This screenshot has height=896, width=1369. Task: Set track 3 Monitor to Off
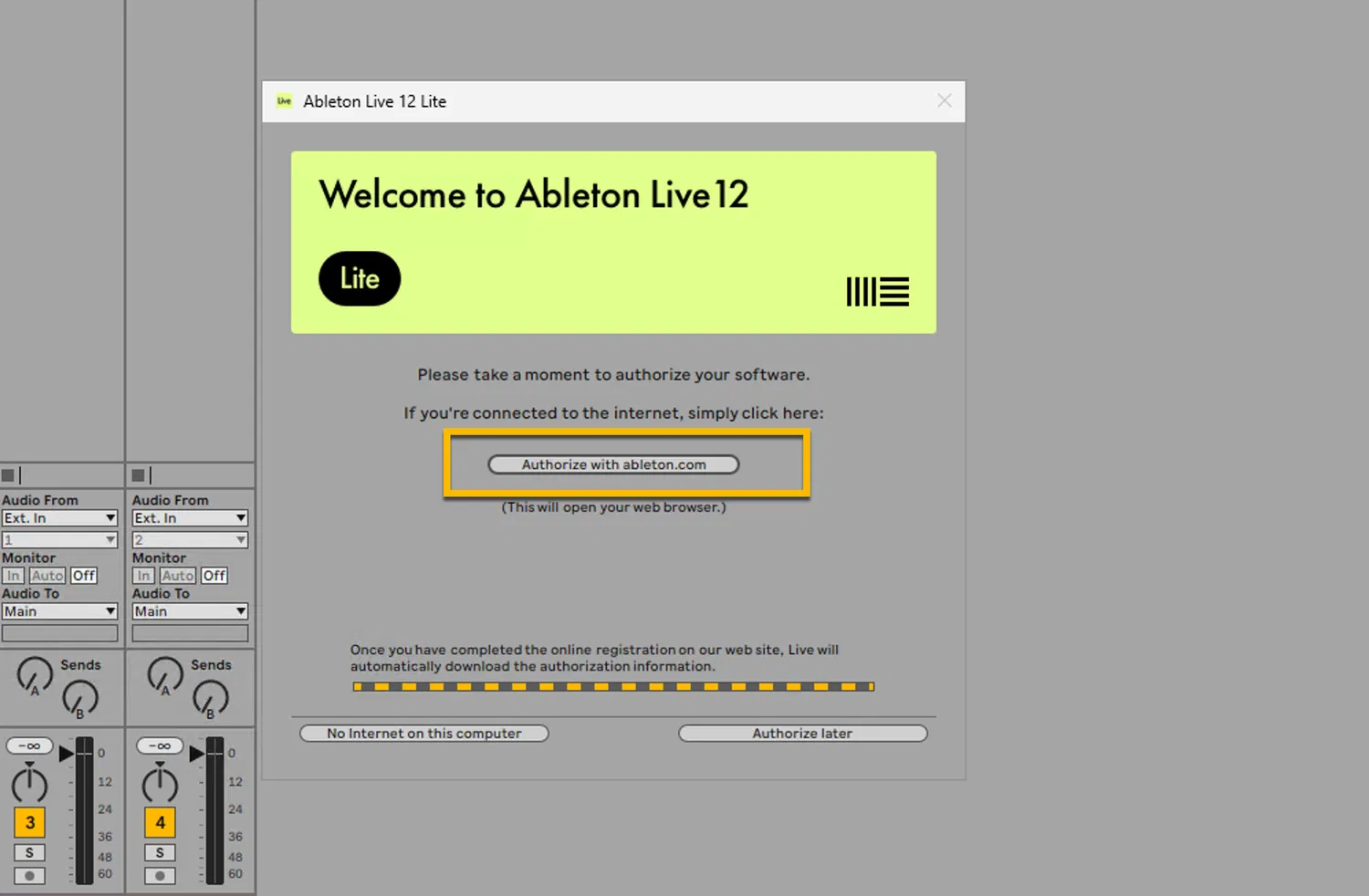coord(84,576)
